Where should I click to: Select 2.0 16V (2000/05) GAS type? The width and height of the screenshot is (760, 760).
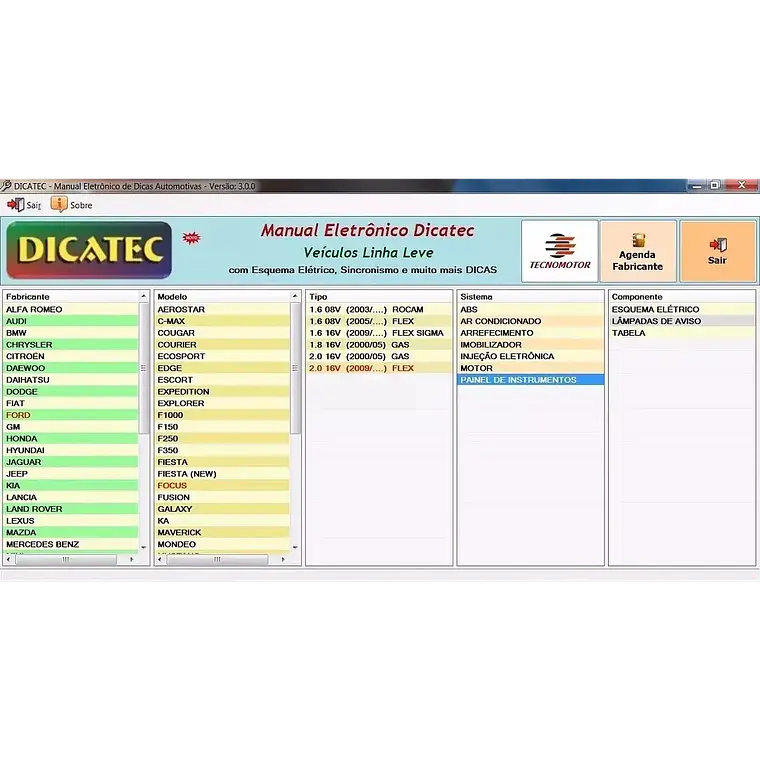[x=379, y=356]
